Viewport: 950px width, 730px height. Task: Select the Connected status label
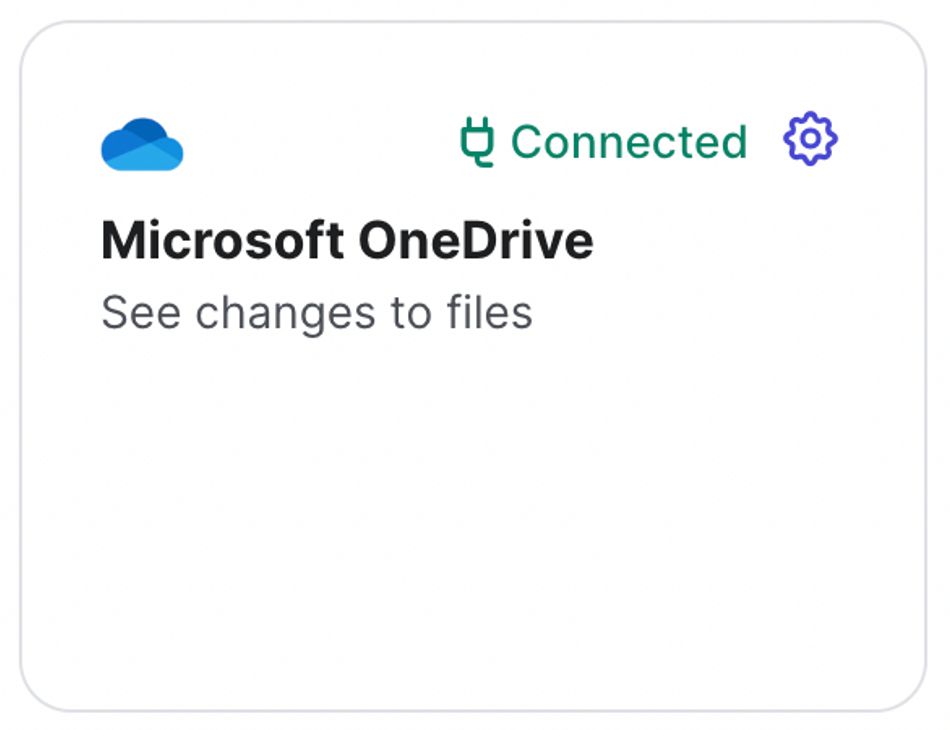coord(628,142)
